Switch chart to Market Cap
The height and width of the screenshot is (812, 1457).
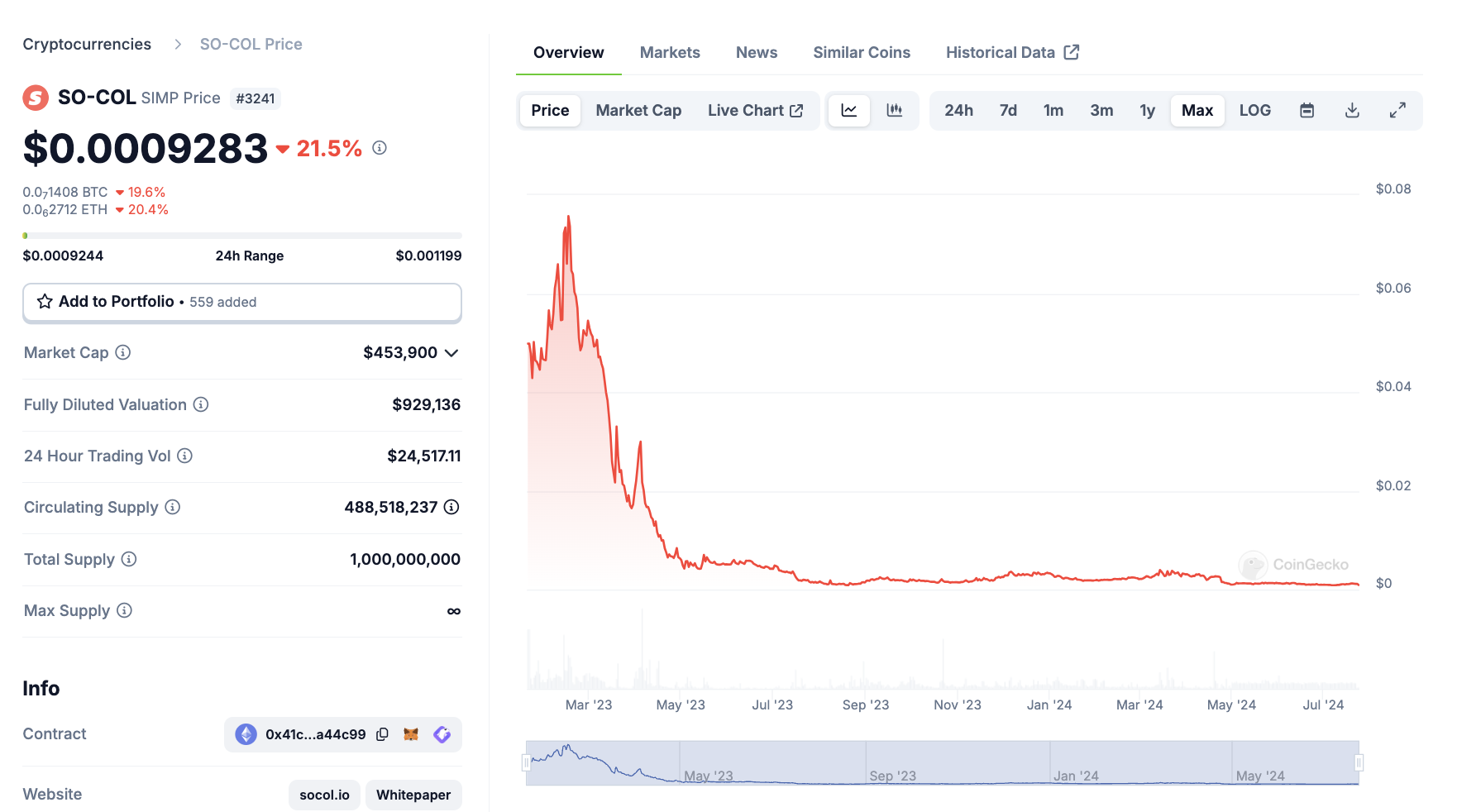click(638, 110)
